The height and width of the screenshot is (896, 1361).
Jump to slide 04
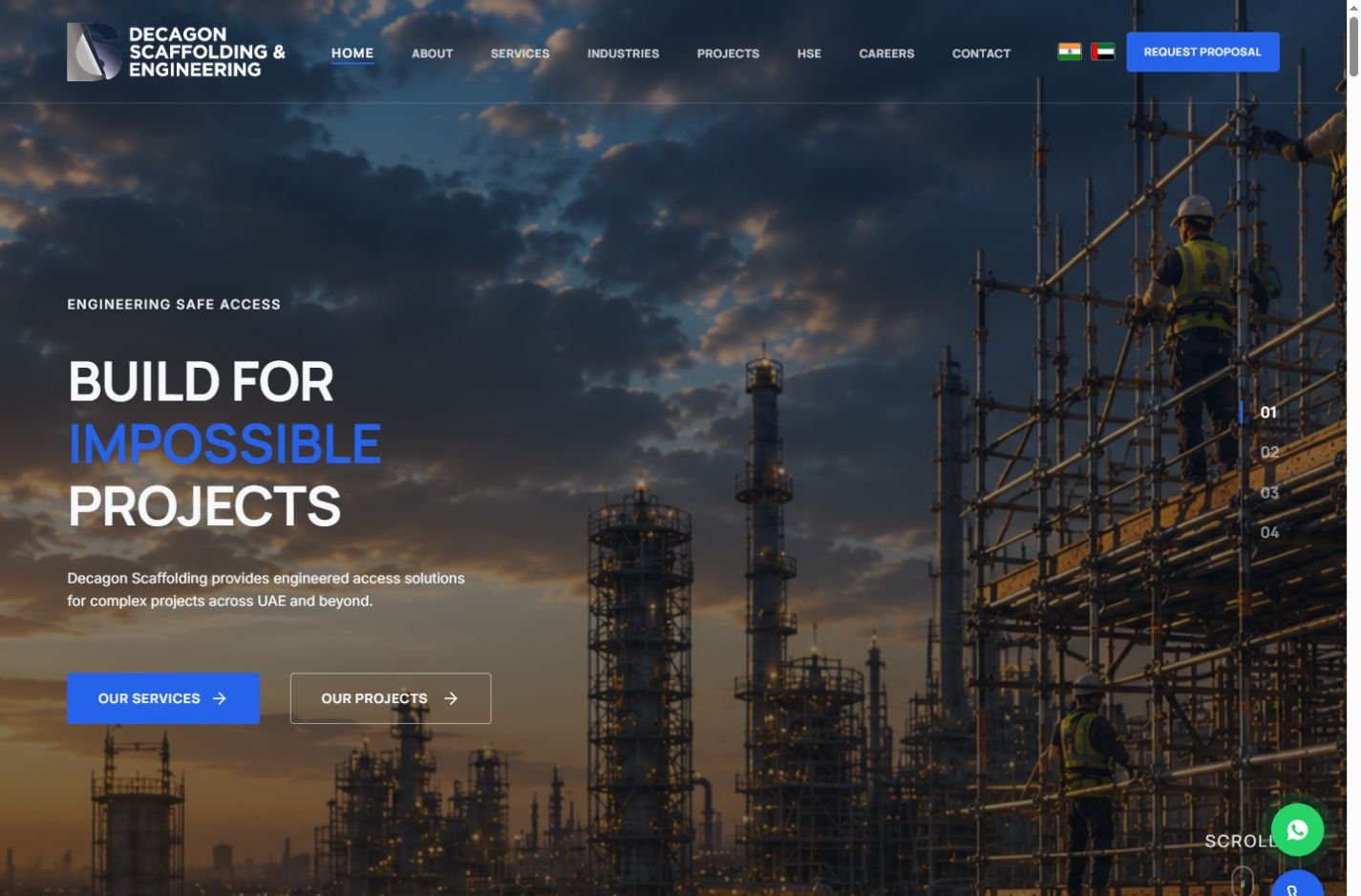(1269, 532)
